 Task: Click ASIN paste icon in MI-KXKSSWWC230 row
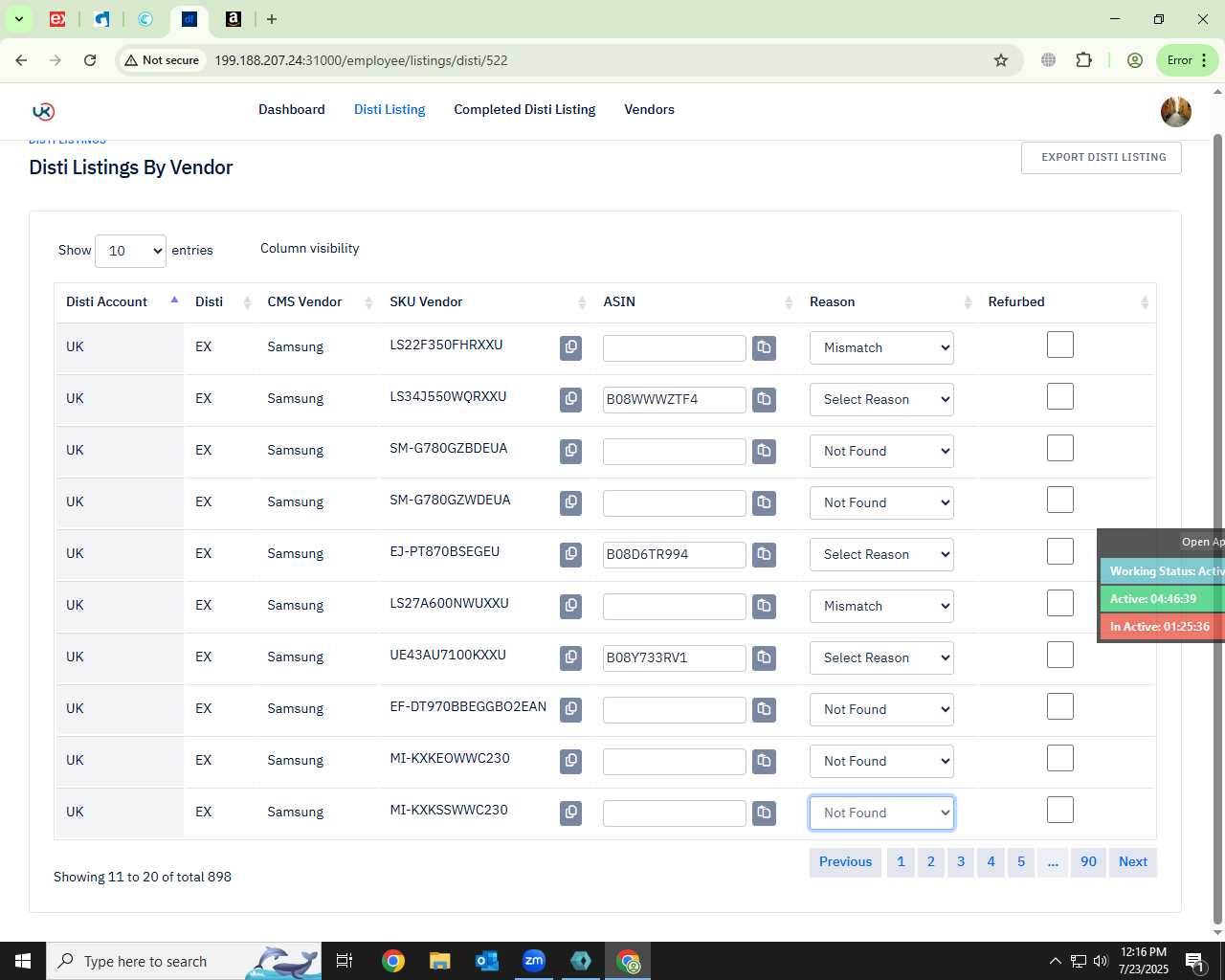point(764,813)
